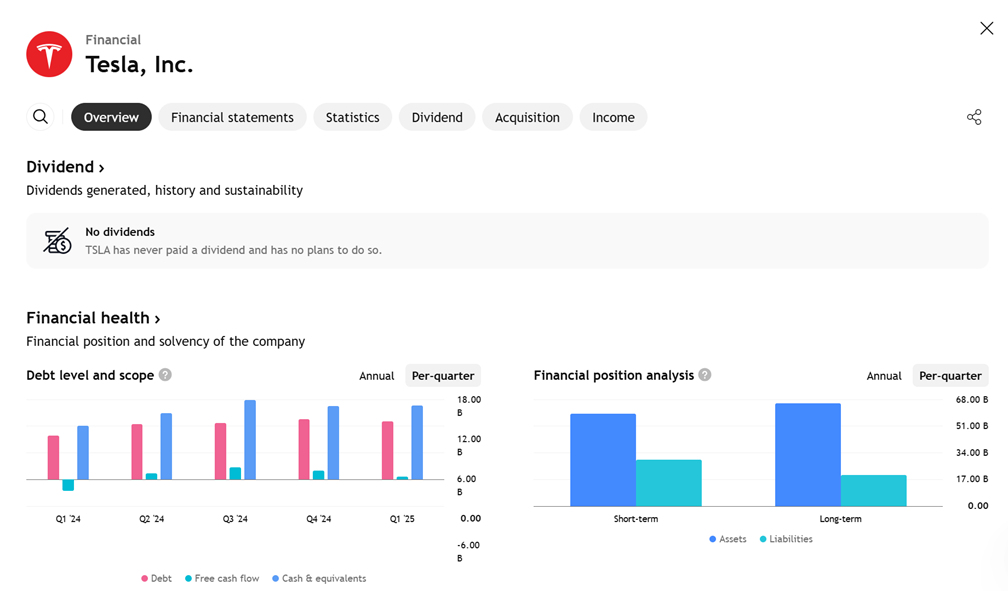The height and width of the screenshot is (591, 1008).
Task: Open help for Financial position analysis
Action: 705,375
